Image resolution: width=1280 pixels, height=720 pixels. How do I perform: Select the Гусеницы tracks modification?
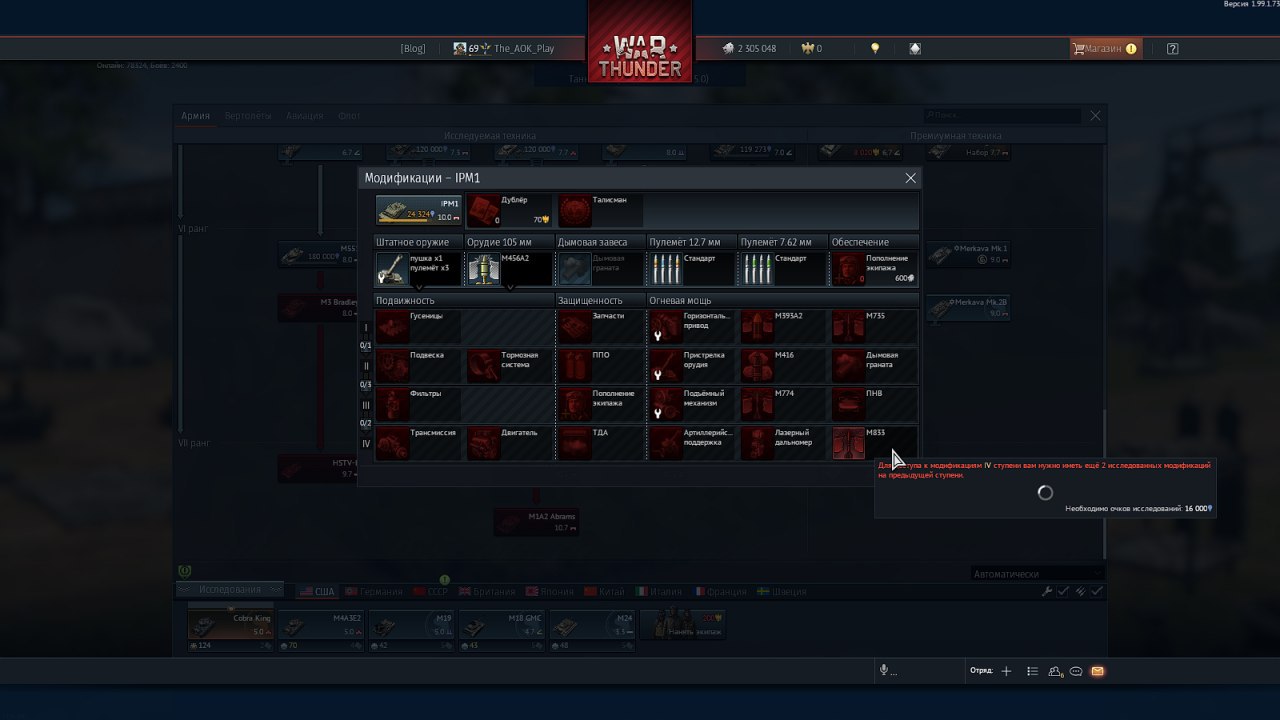coord(419,327)
